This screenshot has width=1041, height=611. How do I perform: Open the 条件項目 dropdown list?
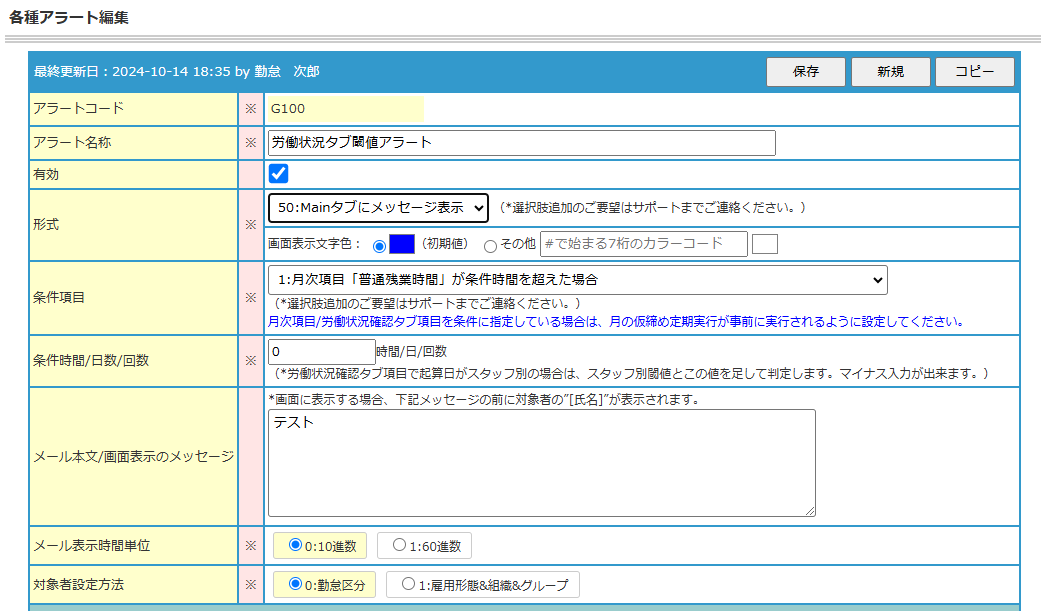578,280
